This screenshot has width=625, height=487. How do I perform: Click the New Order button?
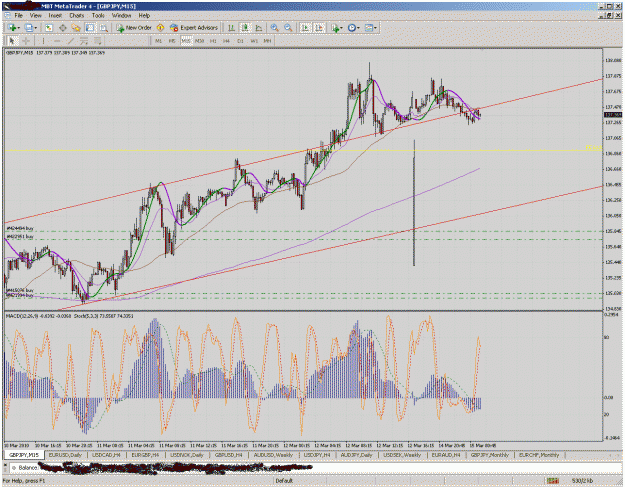pyautogui.click(x=134, y=27)
